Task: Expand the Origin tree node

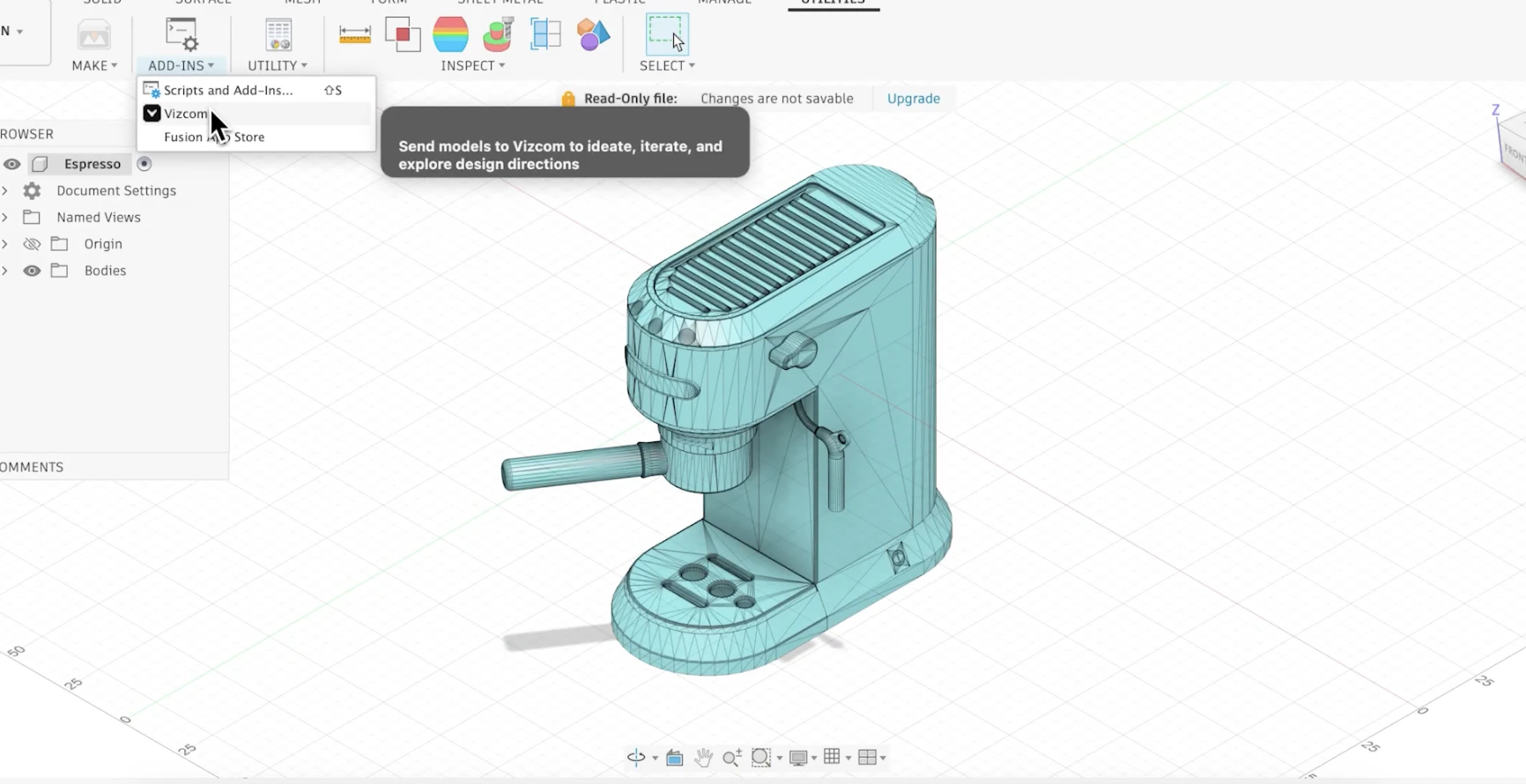Action: click(5, 244)
